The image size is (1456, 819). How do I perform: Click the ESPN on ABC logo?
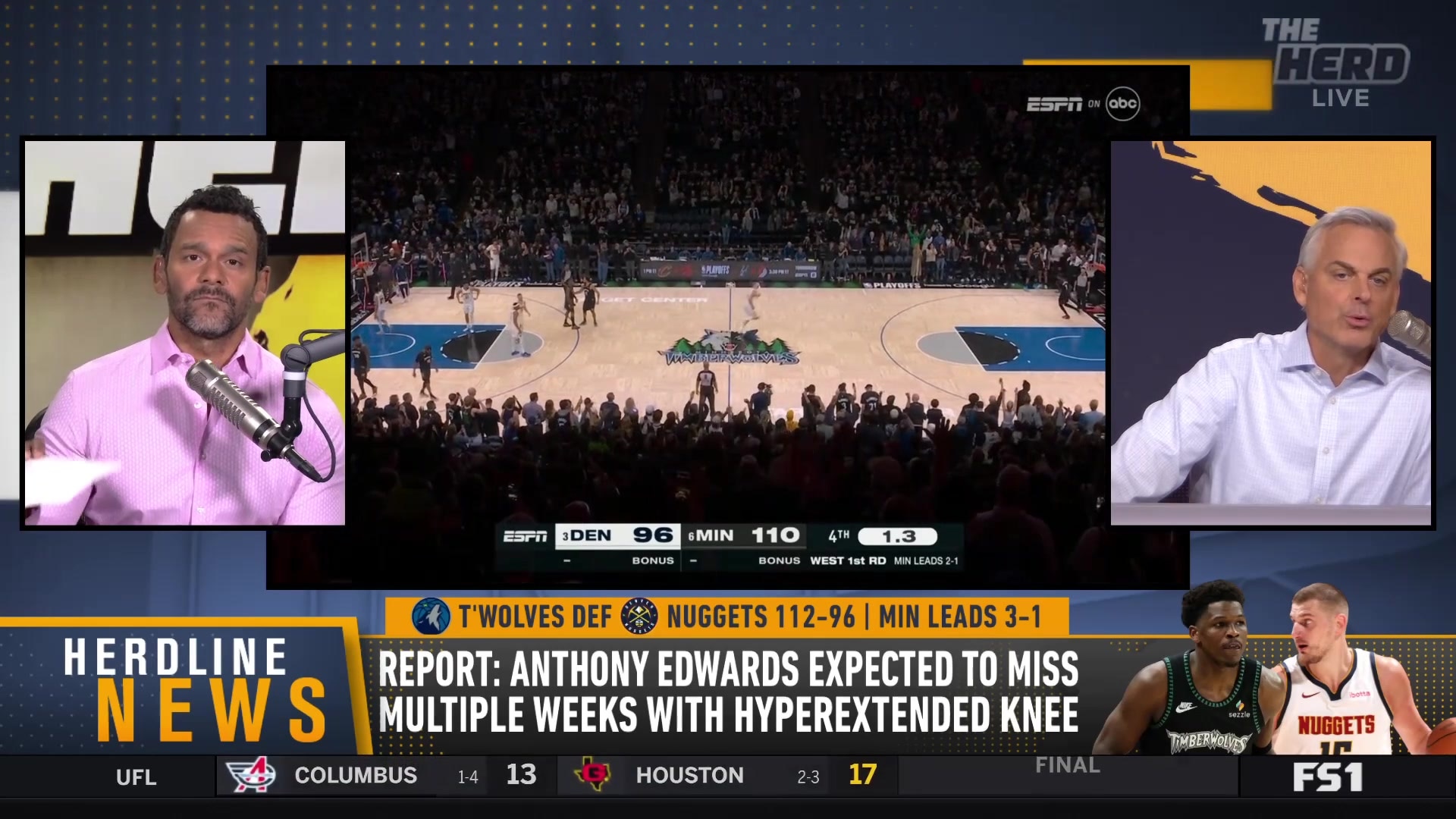pyautogui.click(x=1083, y=104)
